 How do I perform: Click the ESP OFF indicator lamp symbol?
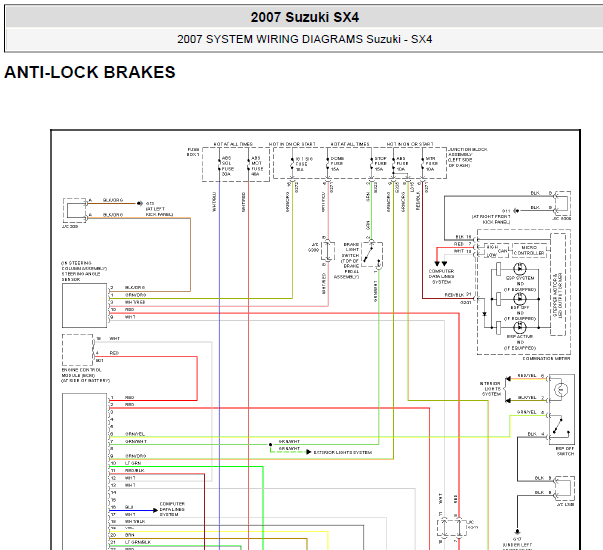point(520,298)
